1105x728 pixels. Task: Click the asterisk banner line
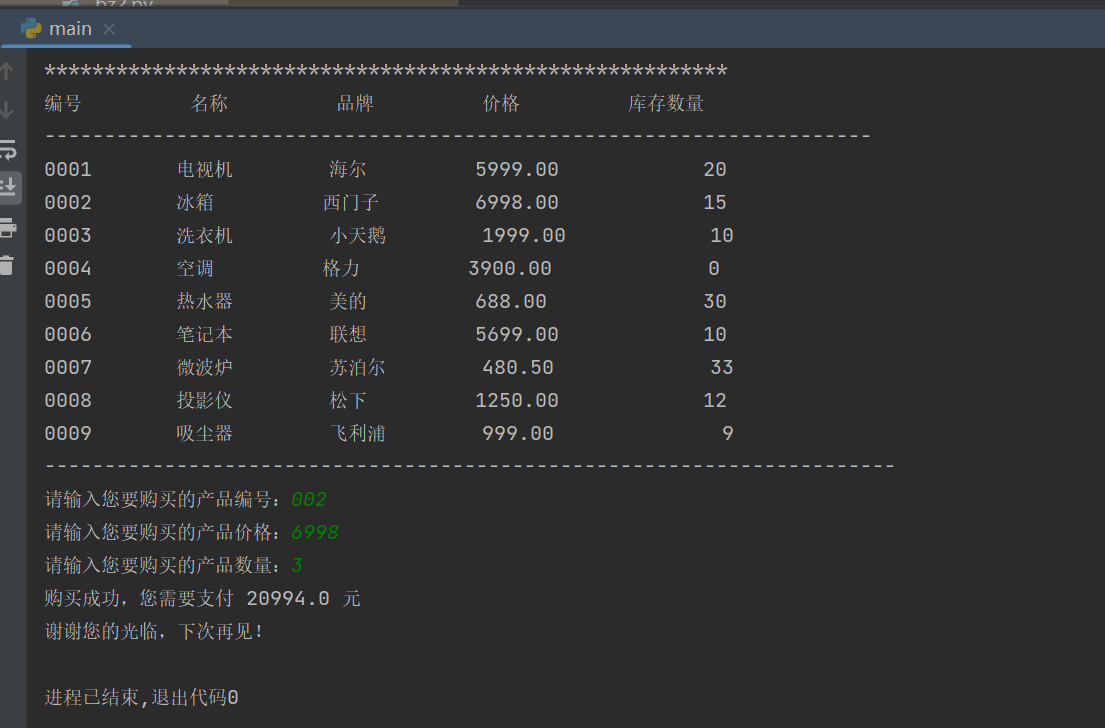tap(385, 72)
